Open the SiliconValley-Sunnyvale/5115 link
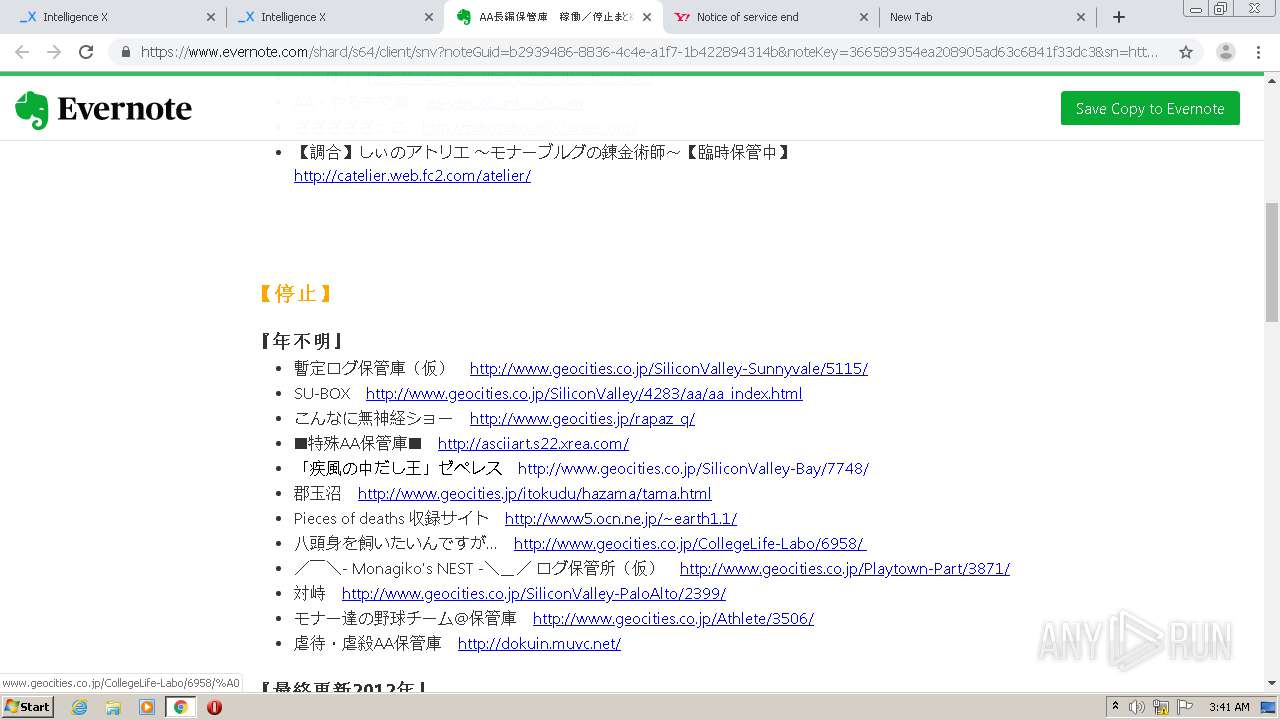Image resolution: width=1280 pixels, height=720 pixels. click(x=669, y=368)
